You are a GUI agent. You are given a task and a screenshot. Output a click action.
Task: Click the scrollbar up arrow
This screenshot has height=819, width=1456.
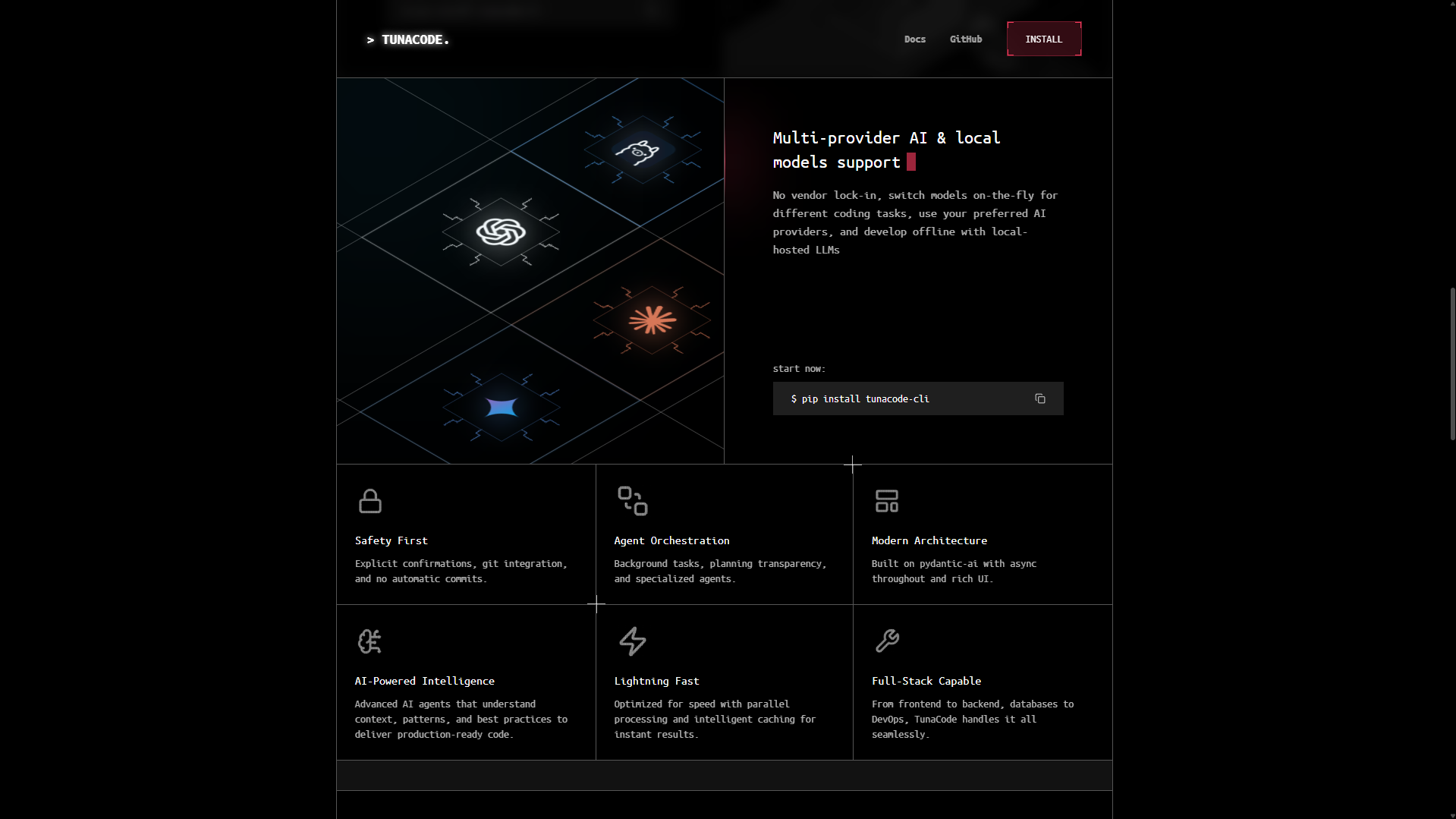(x=1452, y=5)
